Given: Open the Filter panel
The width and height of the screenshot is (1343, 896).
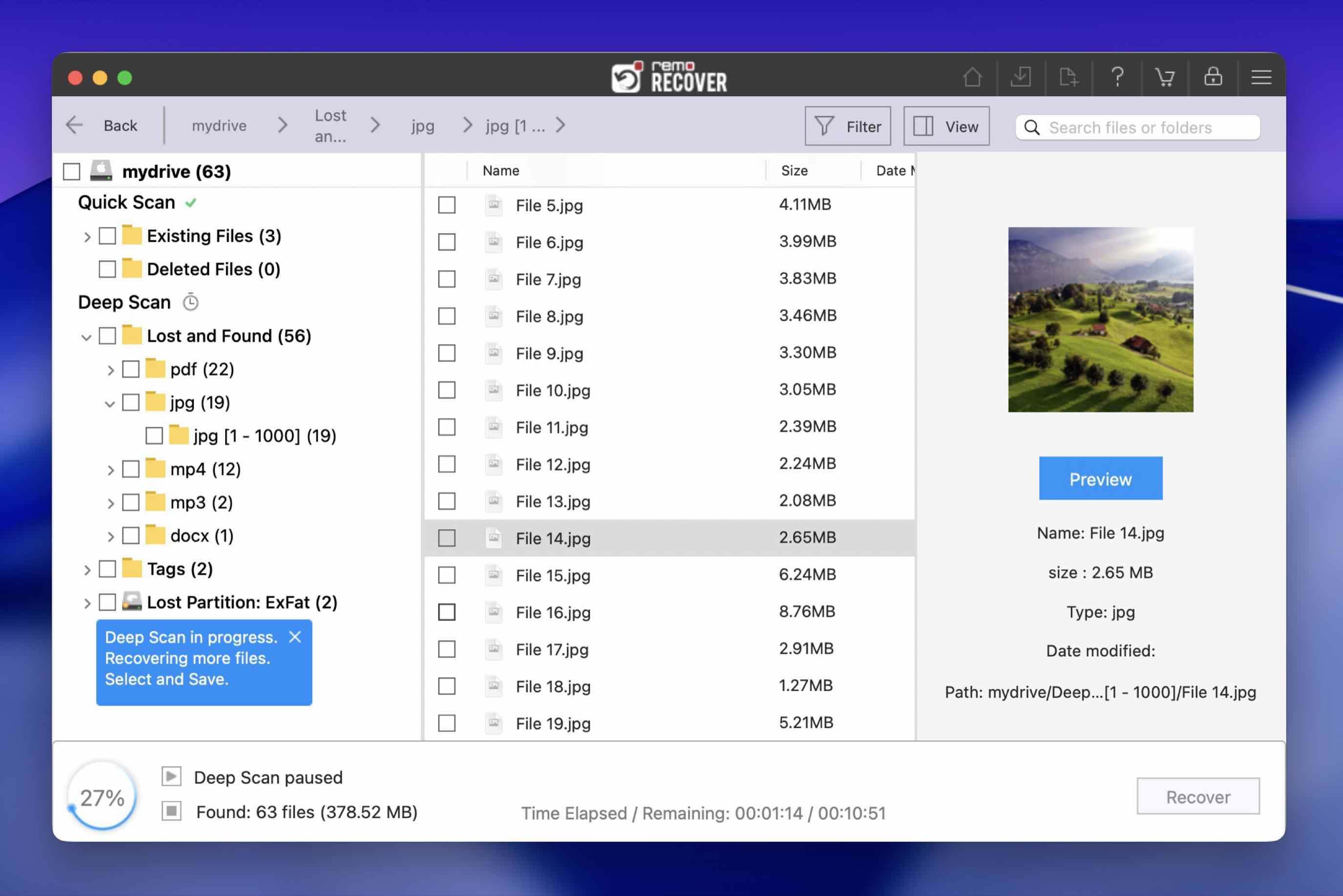Looking at the screenshot, I should point(847,125).
